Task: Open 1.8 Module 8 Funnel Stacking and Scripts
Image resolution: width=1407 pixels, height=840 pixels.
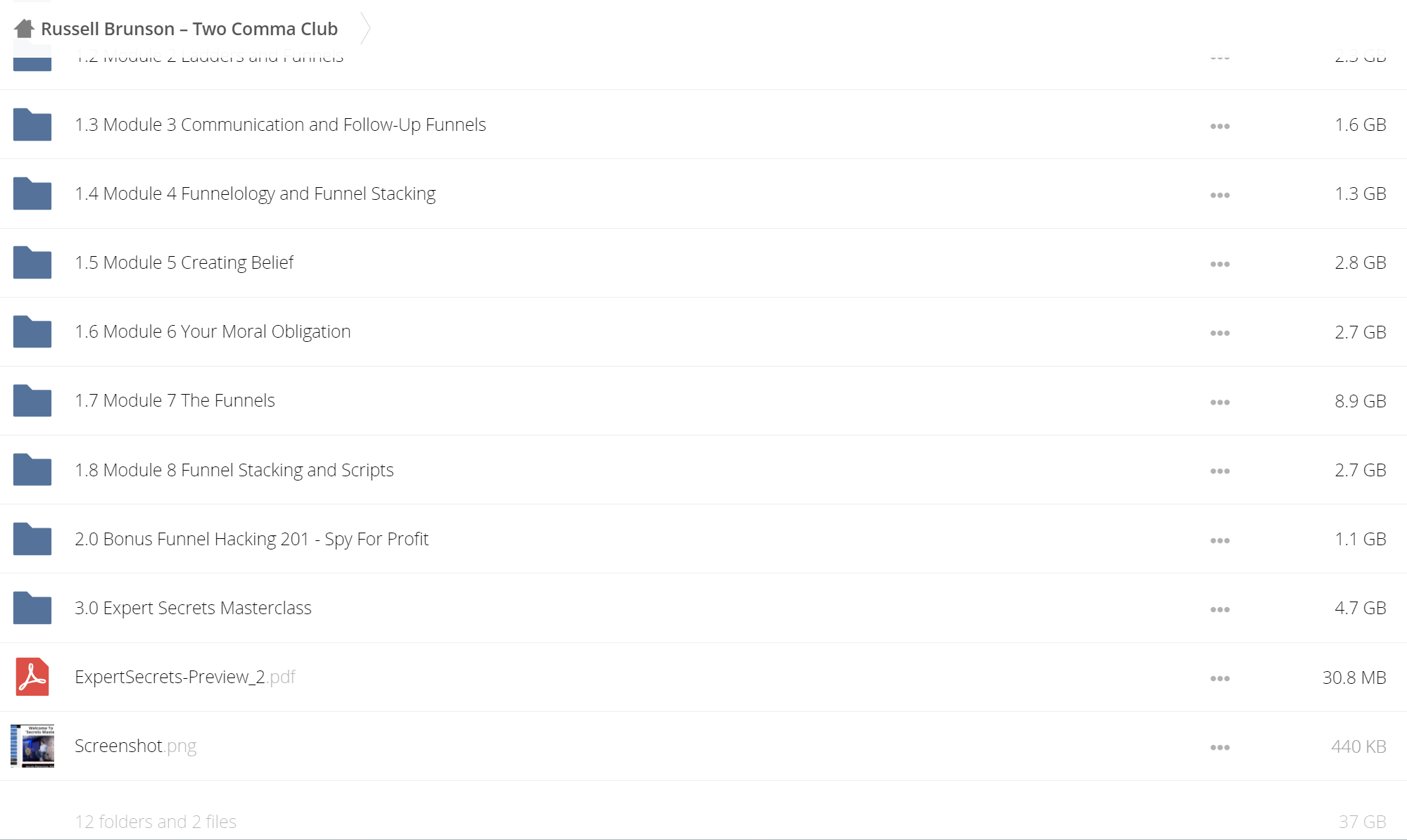Action: point(234,470)
